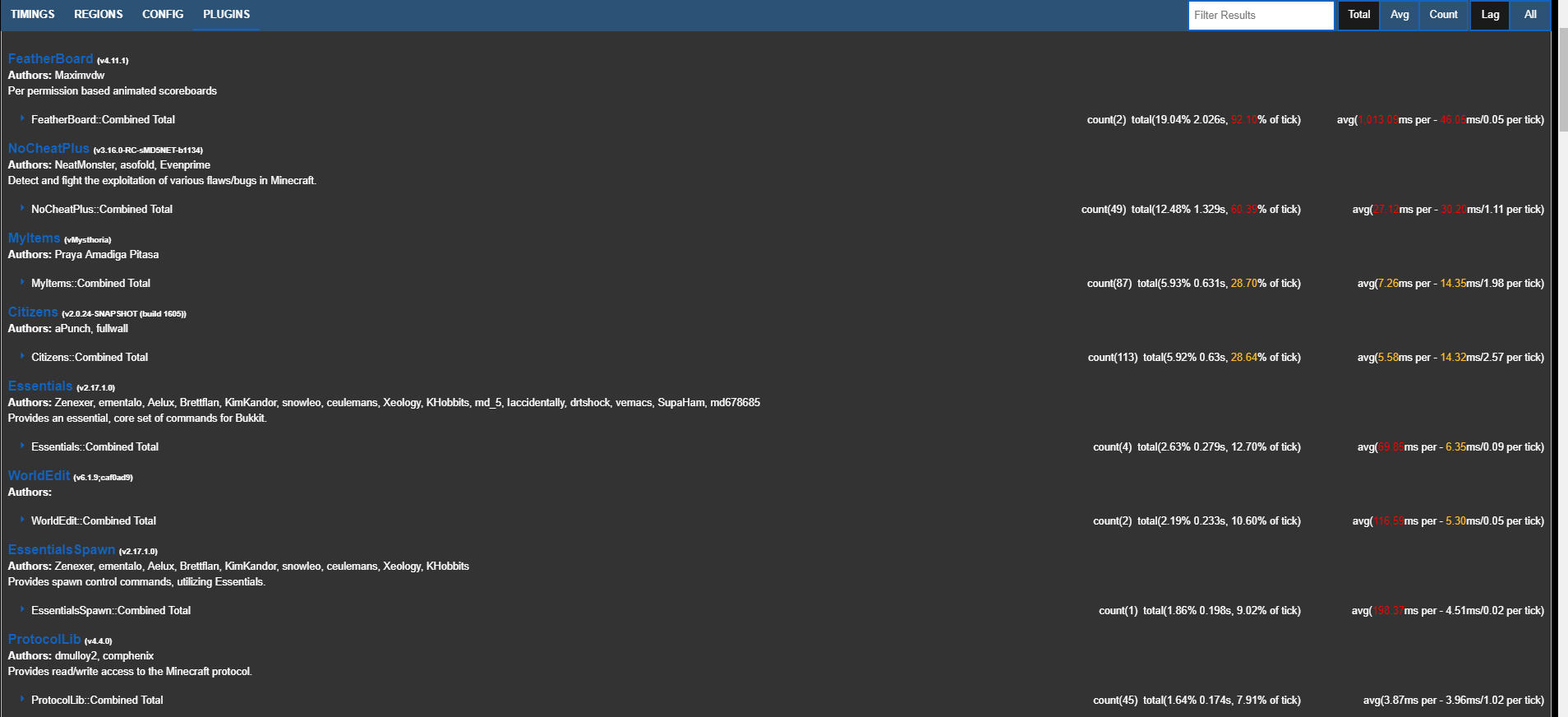The image size is (1568, 717).
Task: Toggle the Lag filter button
Action: (1490, 15)
